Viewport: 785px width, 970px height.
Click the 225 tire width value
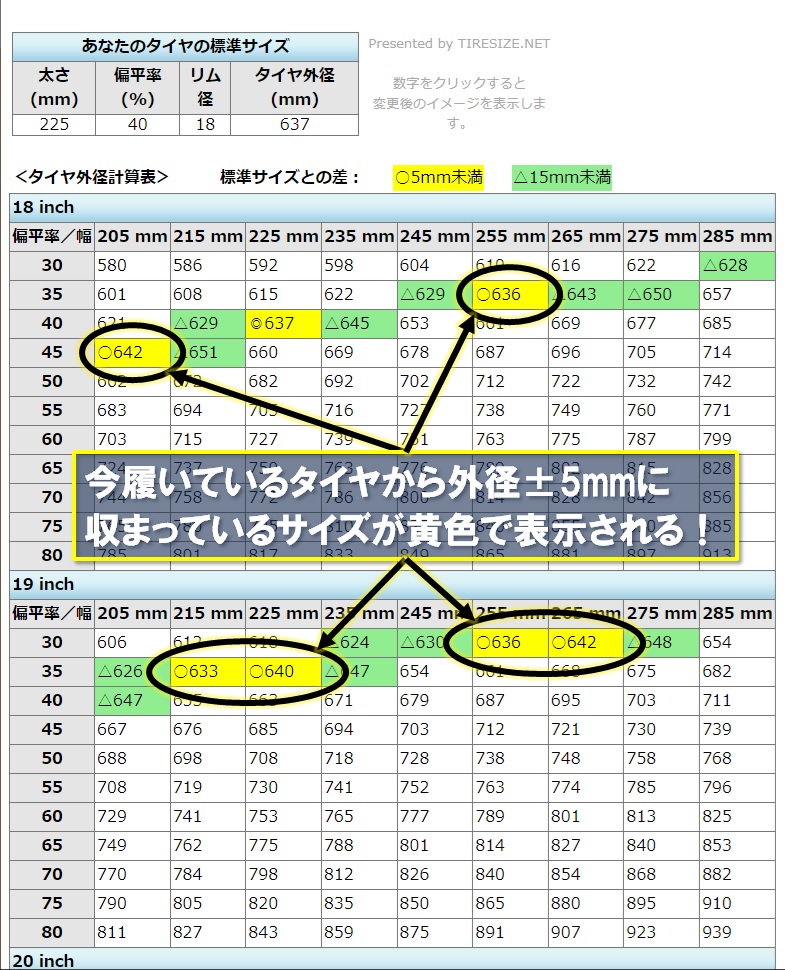click(53, 125)
